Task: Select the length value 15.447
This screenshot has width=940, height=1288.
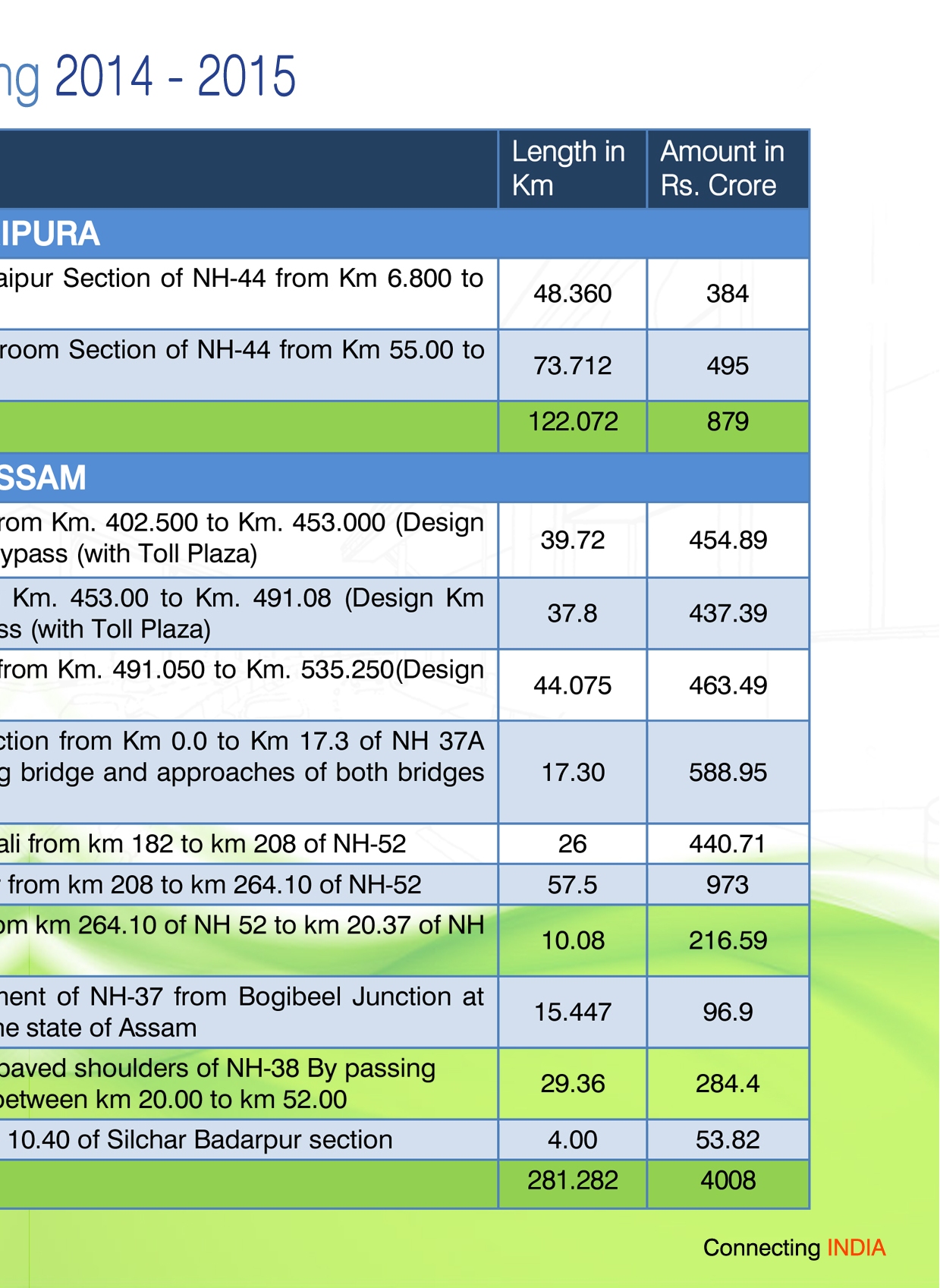Action: click(x=572, y=1012)
